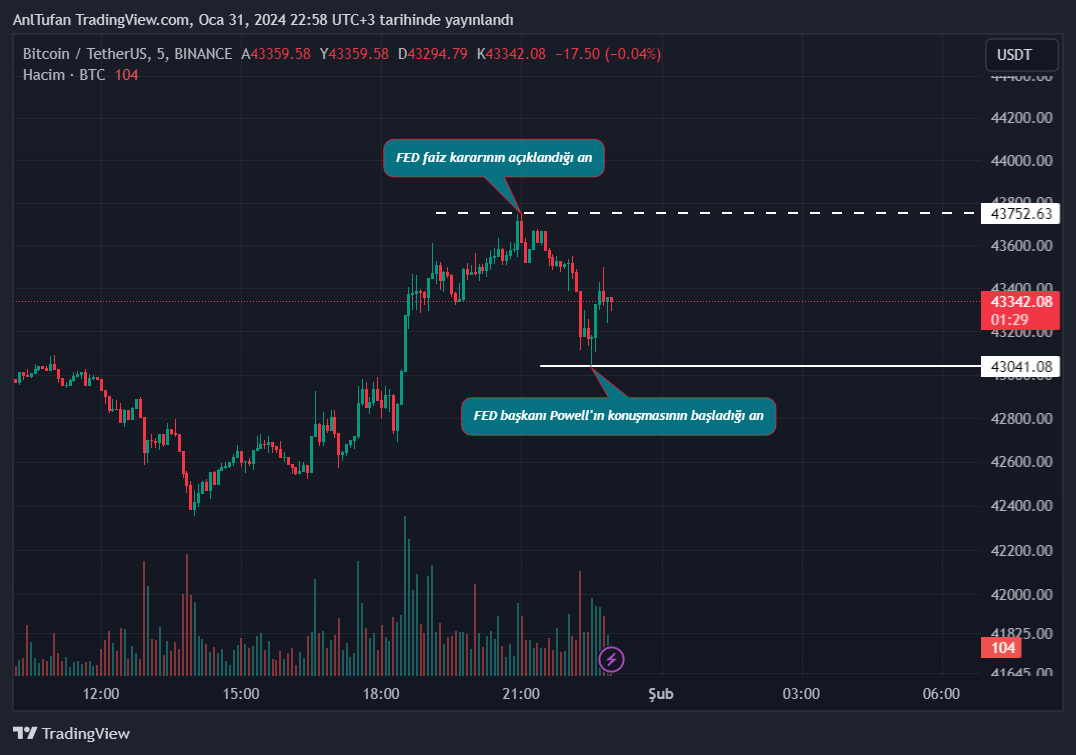Click the 43752.63 price label
1076x755 pixels.
click(x=1022, y=213)
